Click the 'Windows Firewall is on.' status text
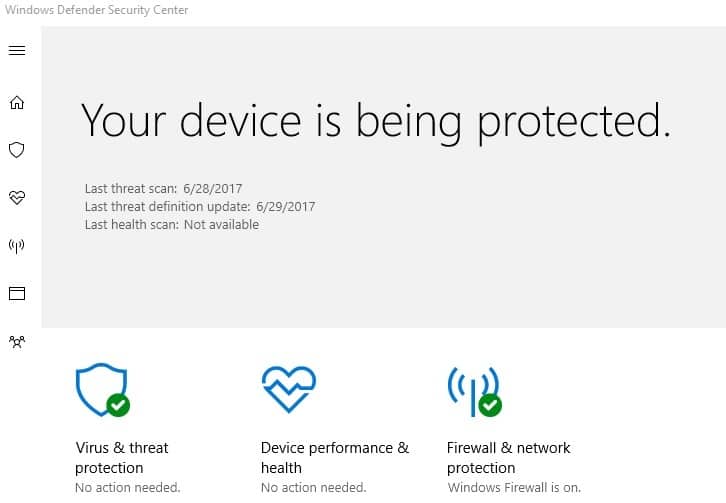This screenshot has height=503, width=726. (x=514, y=488)
